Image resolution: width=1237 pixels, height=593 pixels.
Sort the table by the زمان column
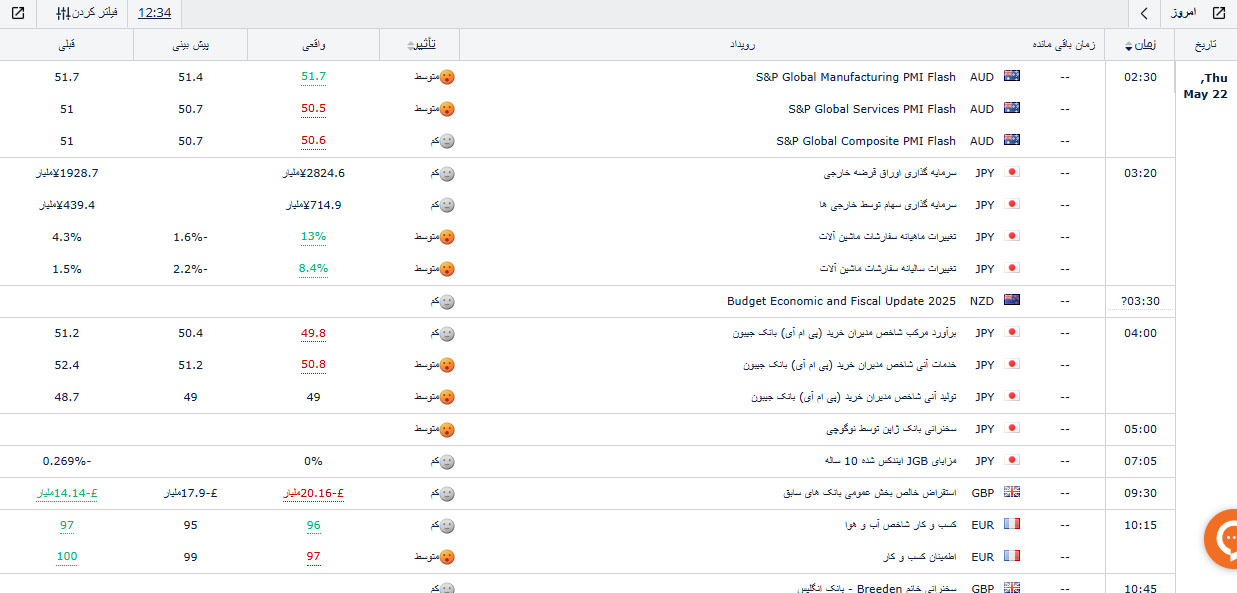(x=1140, y=45)
